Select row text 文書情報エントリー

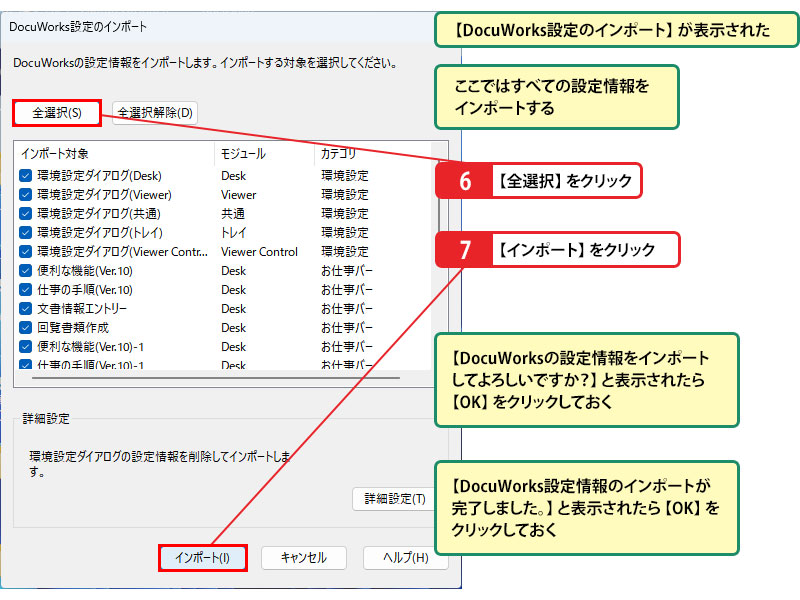pyautogui.click(x=82, y=309)
